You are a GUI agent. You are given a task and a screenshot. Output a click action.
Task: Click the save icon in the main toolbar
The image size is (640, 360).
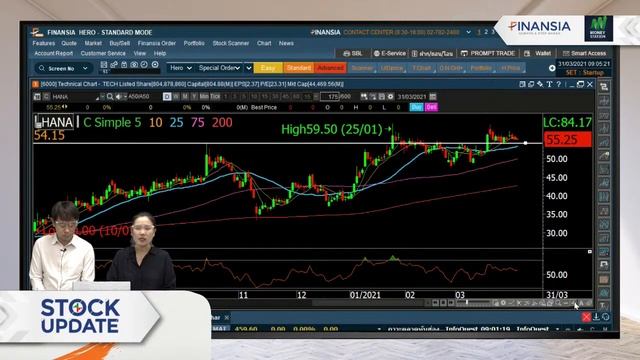click(124, 65)
